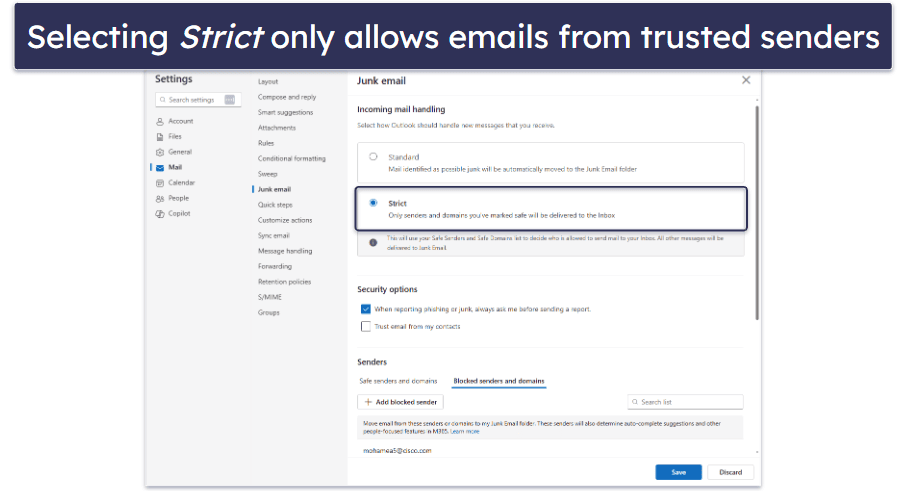Click the magnifier icon in Search settings
The image size is (906, 491).
coord(163,100)
